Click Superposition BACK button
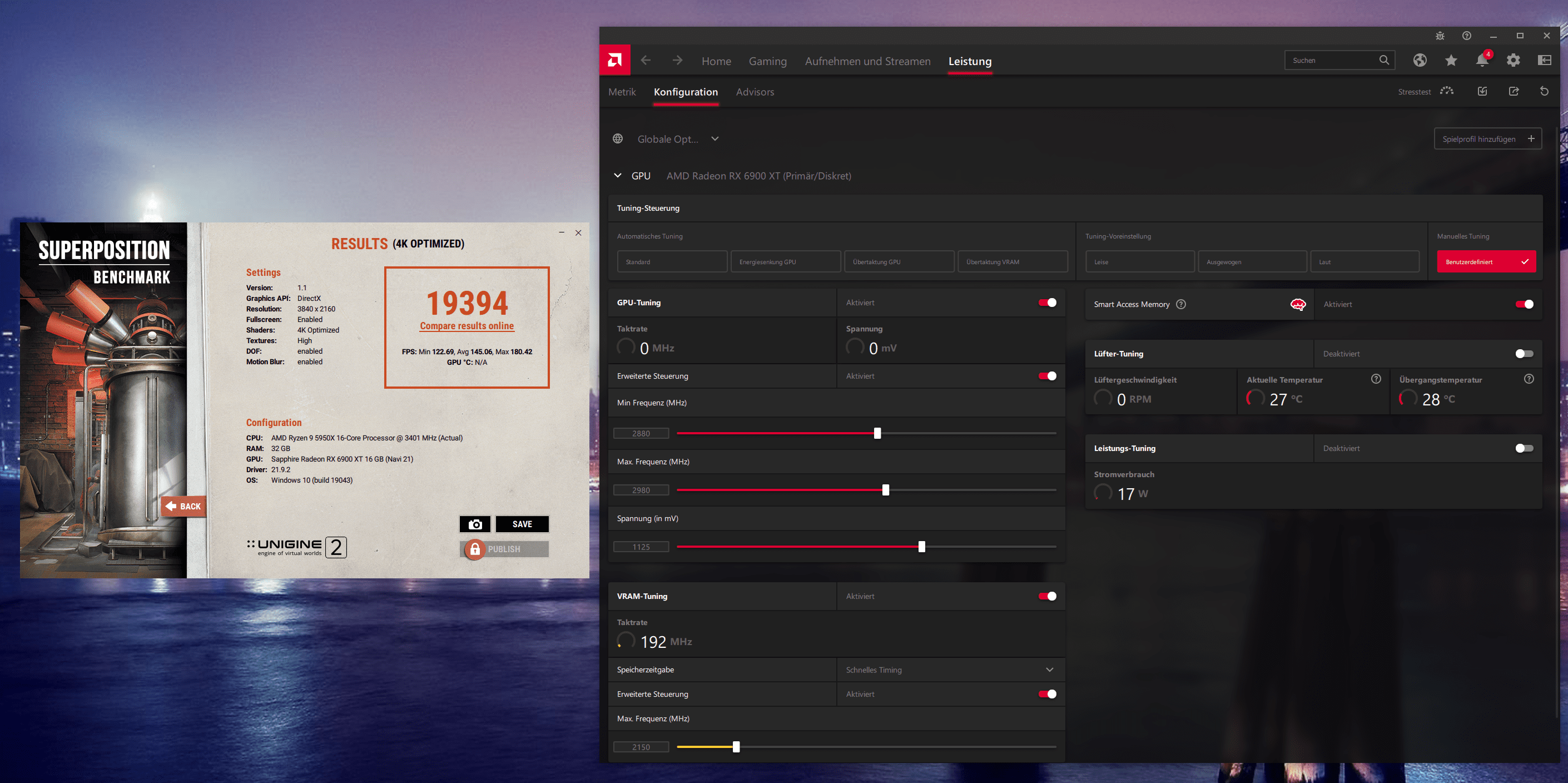The image size is (1568, 783). click(183, 507)
